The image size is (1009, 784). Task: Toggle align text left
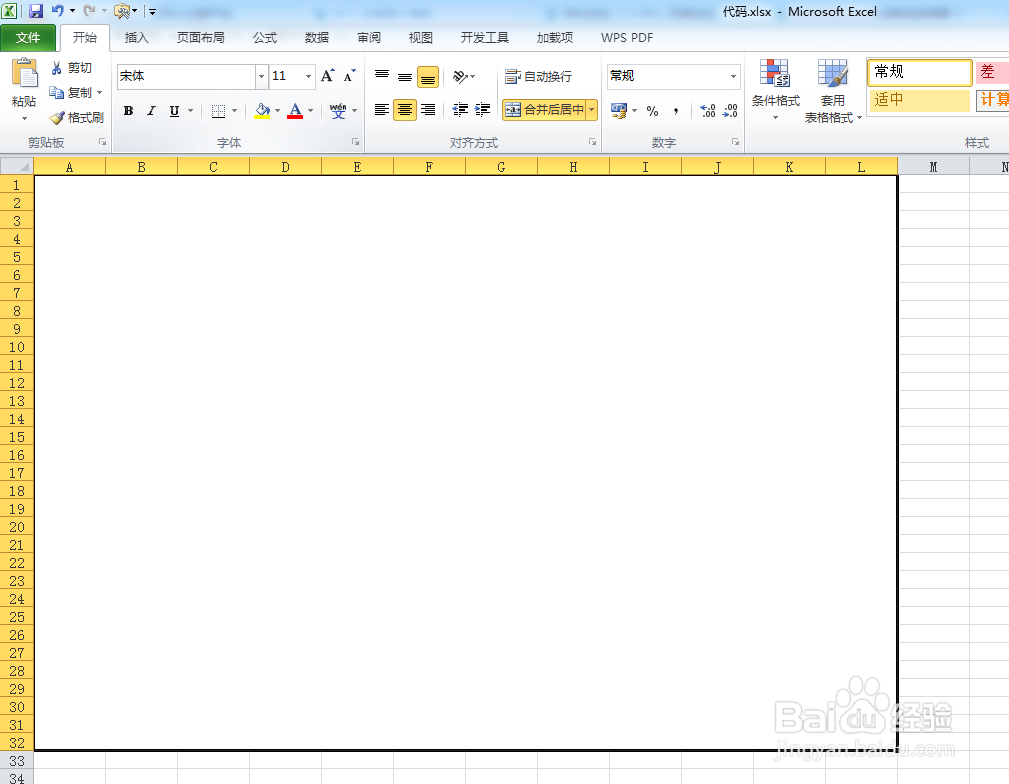pos(382,110)
